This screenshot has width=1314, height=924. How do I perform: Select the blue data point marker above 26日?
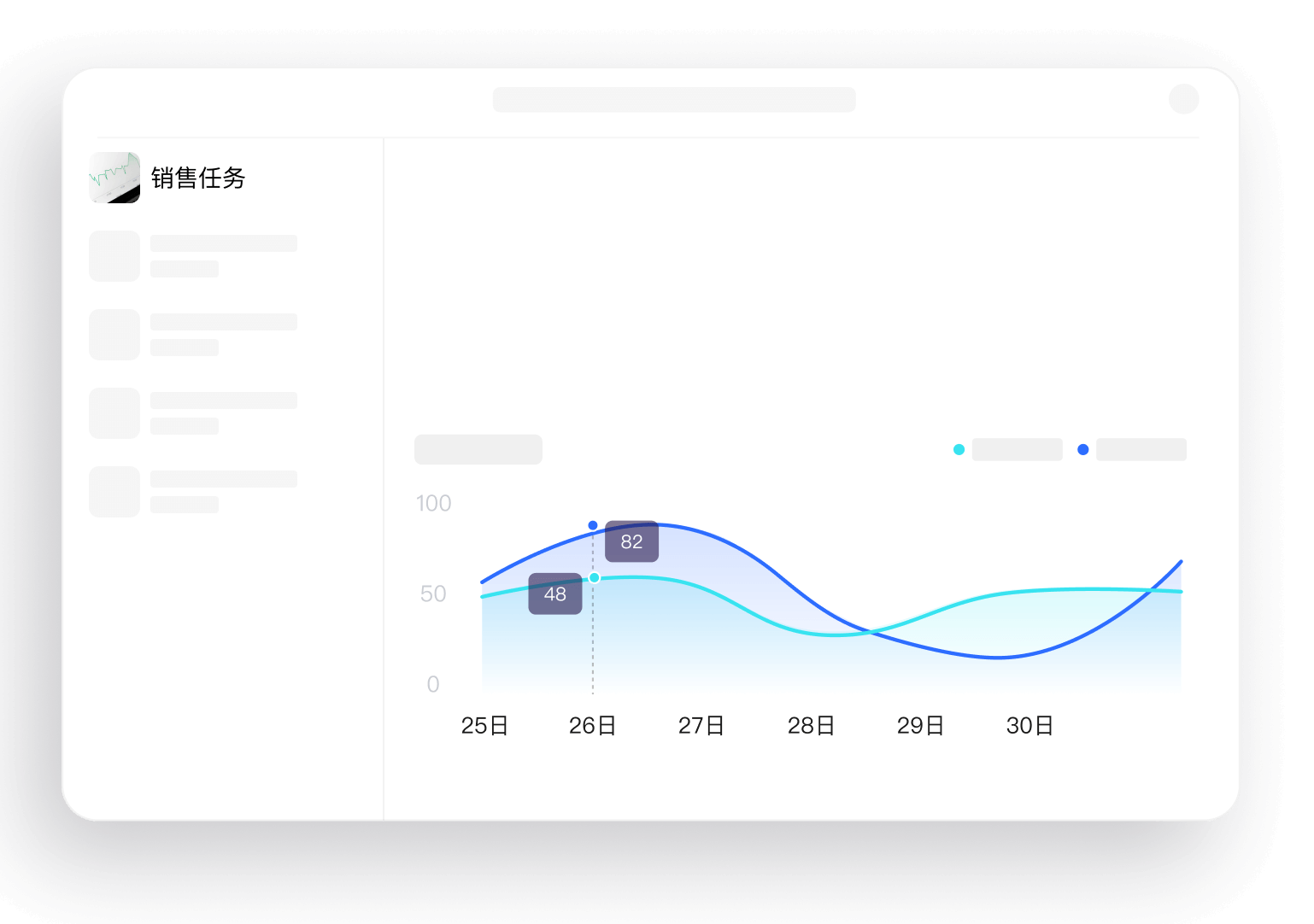click(x=593, y=525)
